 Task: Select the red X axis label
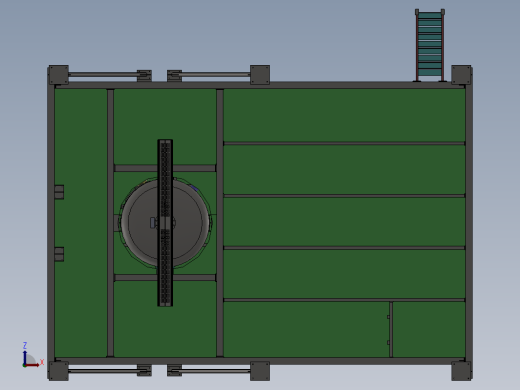(x=42, y=362)
